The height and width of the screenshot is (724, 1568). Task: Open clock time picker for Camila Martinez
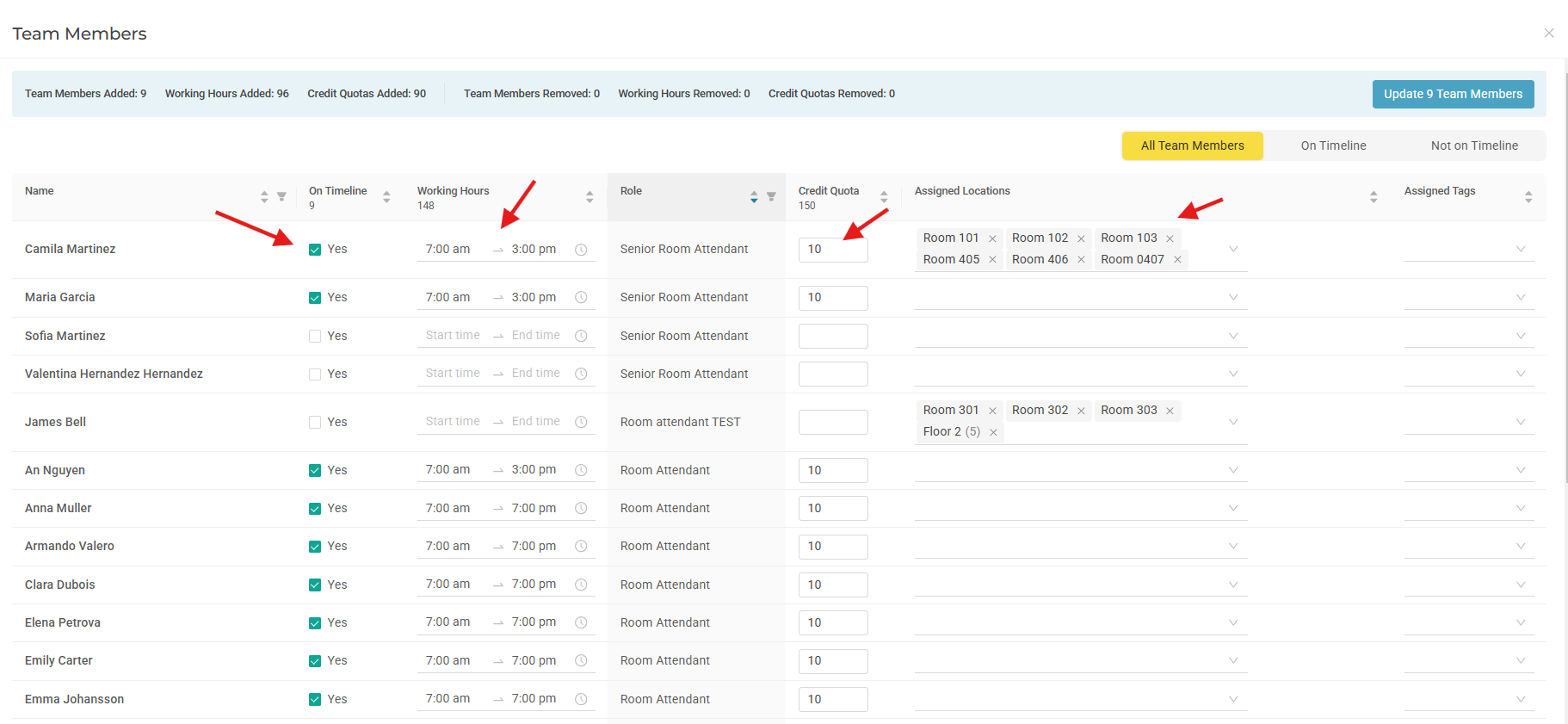pyautogui.click(x=581, y=250)
